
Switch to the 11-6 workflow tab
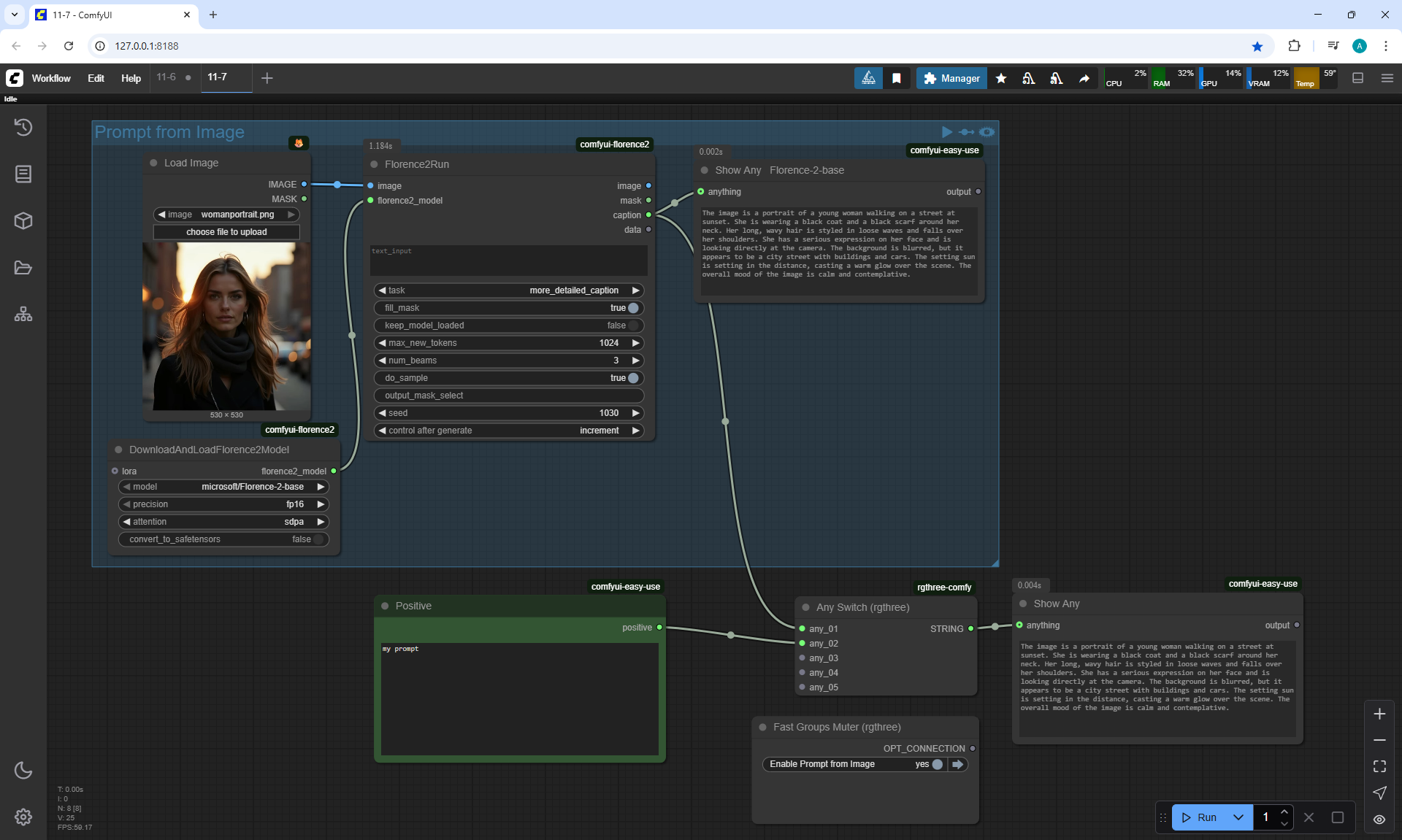point(166,77)
